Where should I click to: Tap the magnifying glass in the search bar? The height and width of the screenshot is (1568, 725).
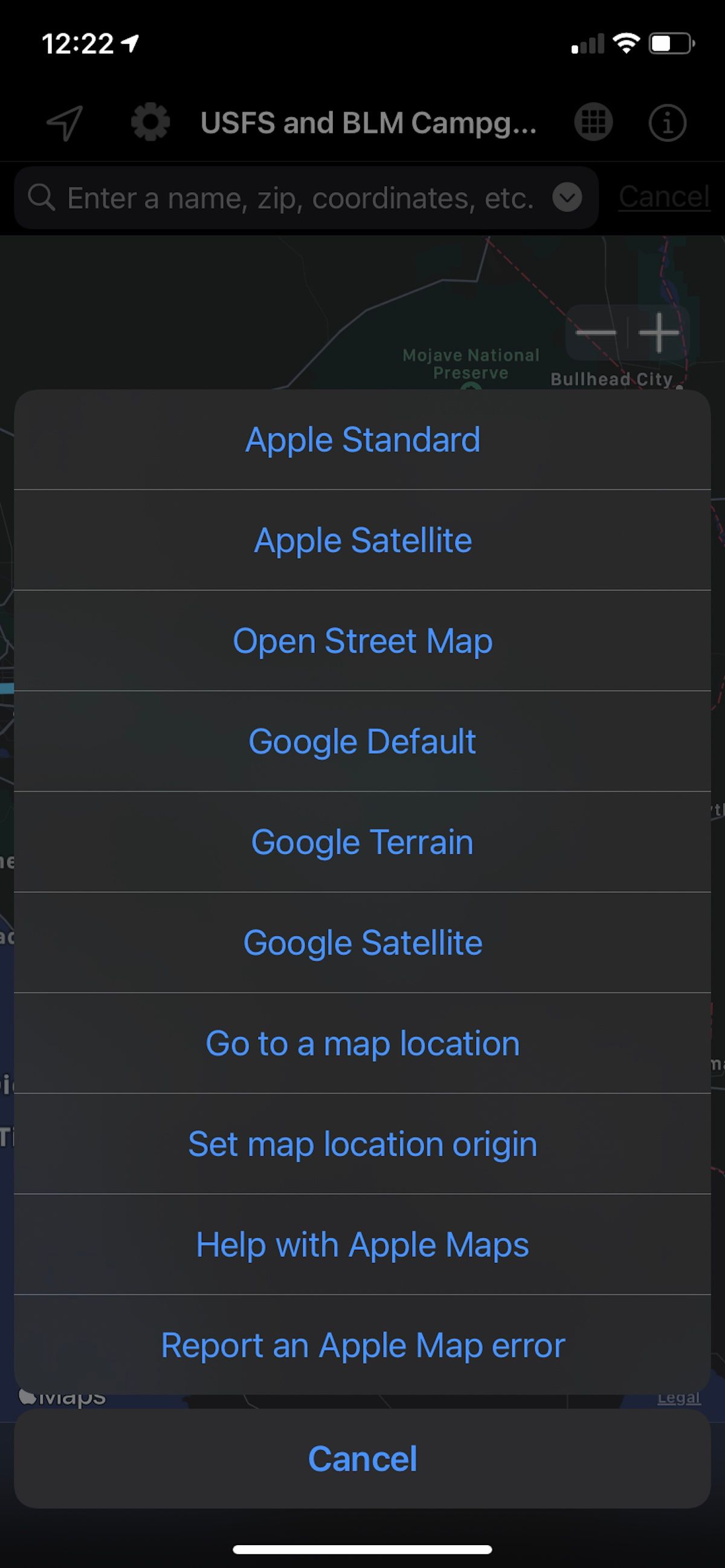click(x=40, y=197)
